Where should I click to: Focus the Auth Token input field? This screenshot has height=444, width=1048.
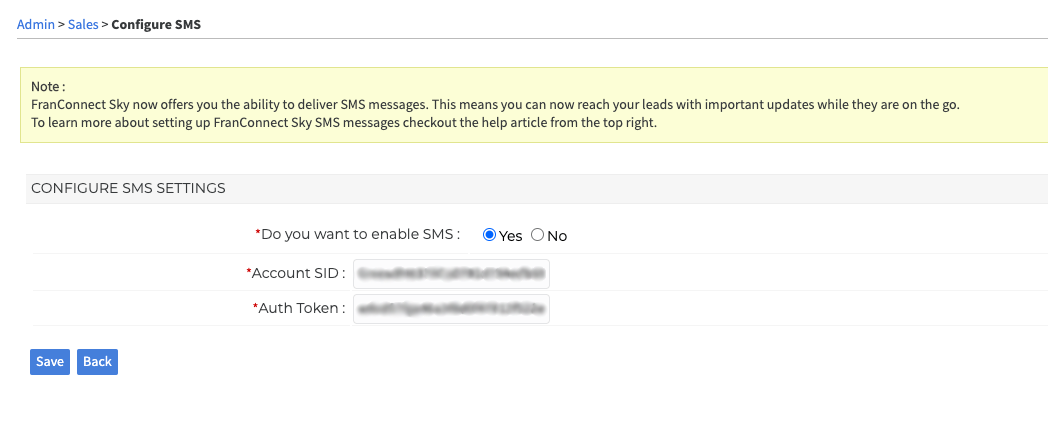pyautogui.click(x=451, y=309)
